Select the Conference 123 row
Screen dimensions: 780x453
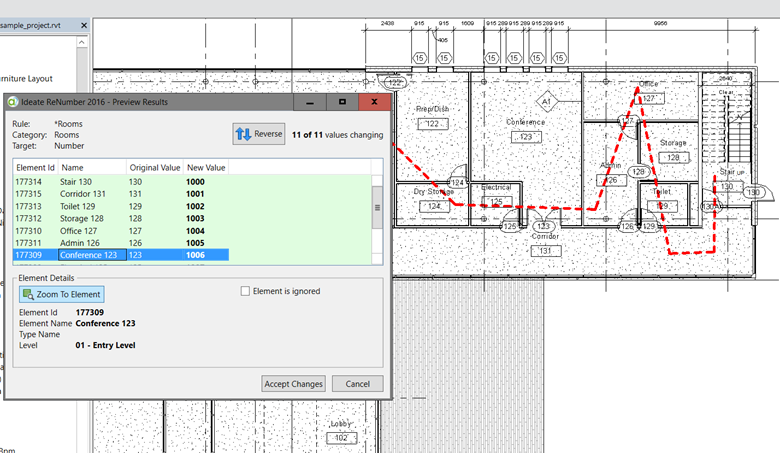(x=121, y=255)
